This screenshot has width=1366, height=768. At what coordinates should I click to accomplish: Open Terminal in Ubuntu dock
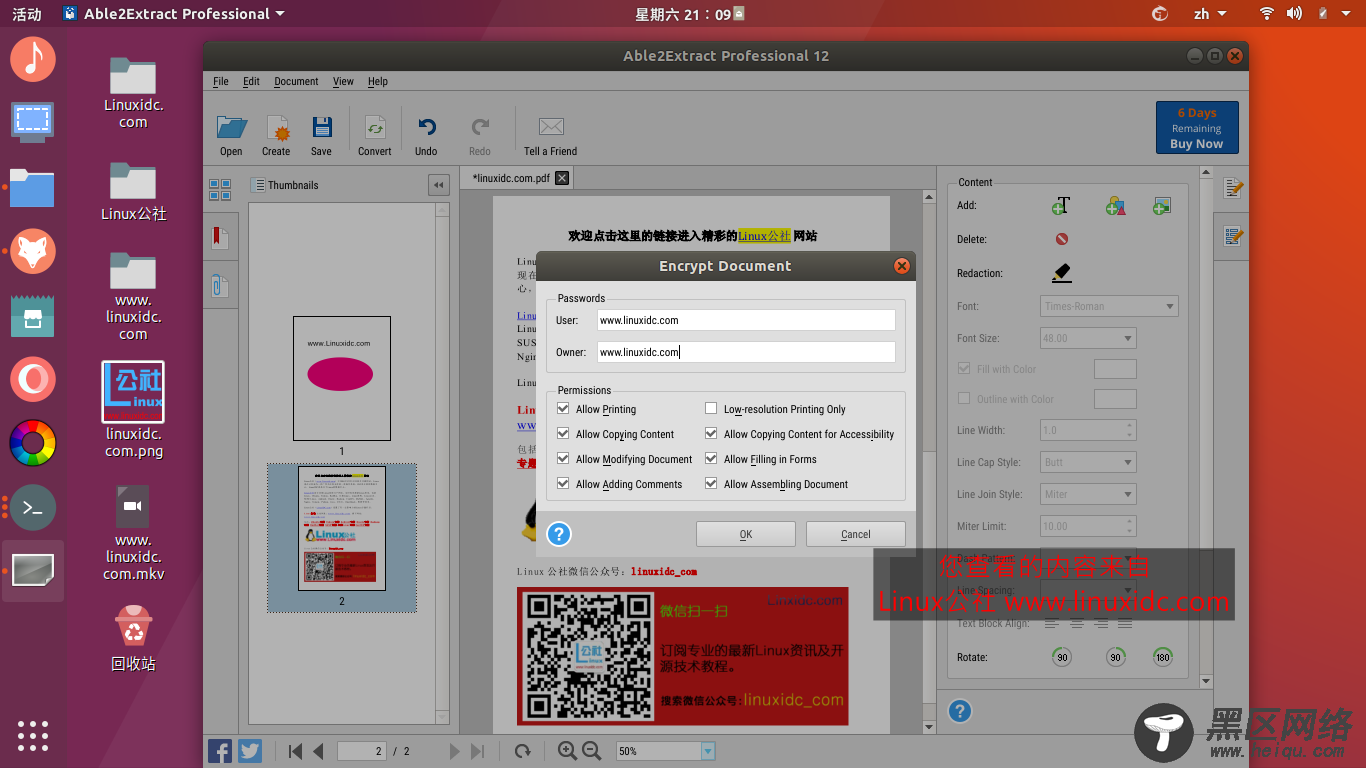pos(32,508)
